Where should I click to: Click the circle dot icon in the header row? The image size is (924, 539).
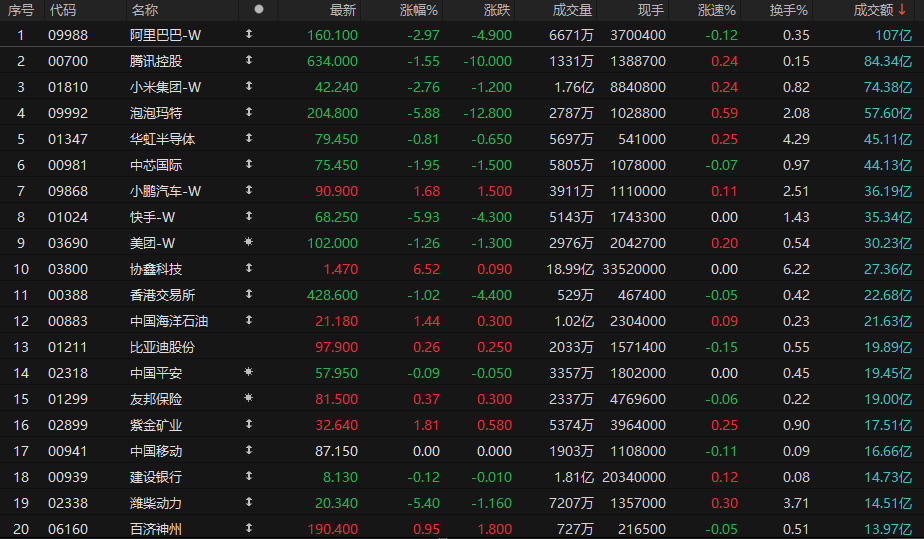point(259,9)
